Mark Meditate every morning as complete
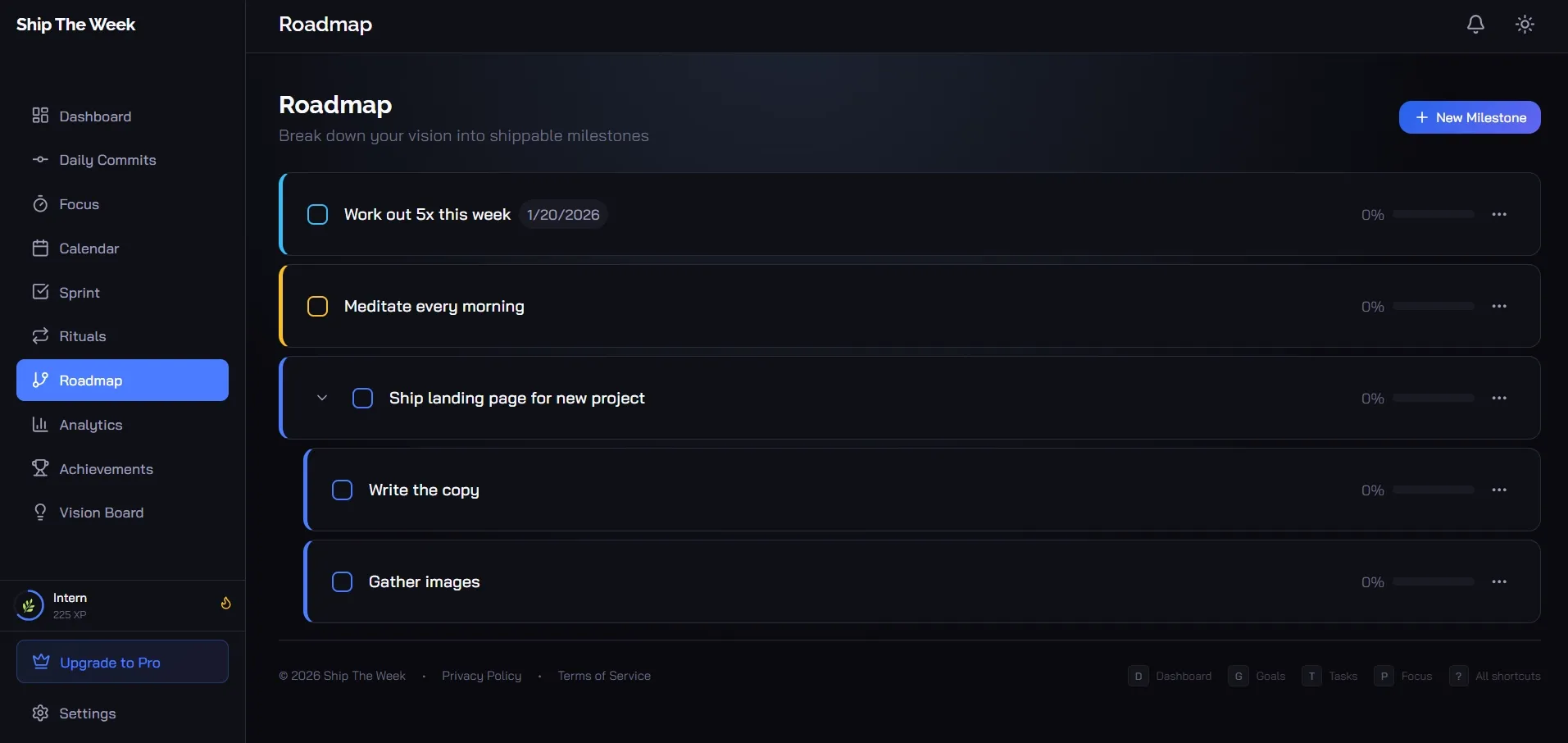Screen dimensions: 1568x743 click(x=317, y=307)
